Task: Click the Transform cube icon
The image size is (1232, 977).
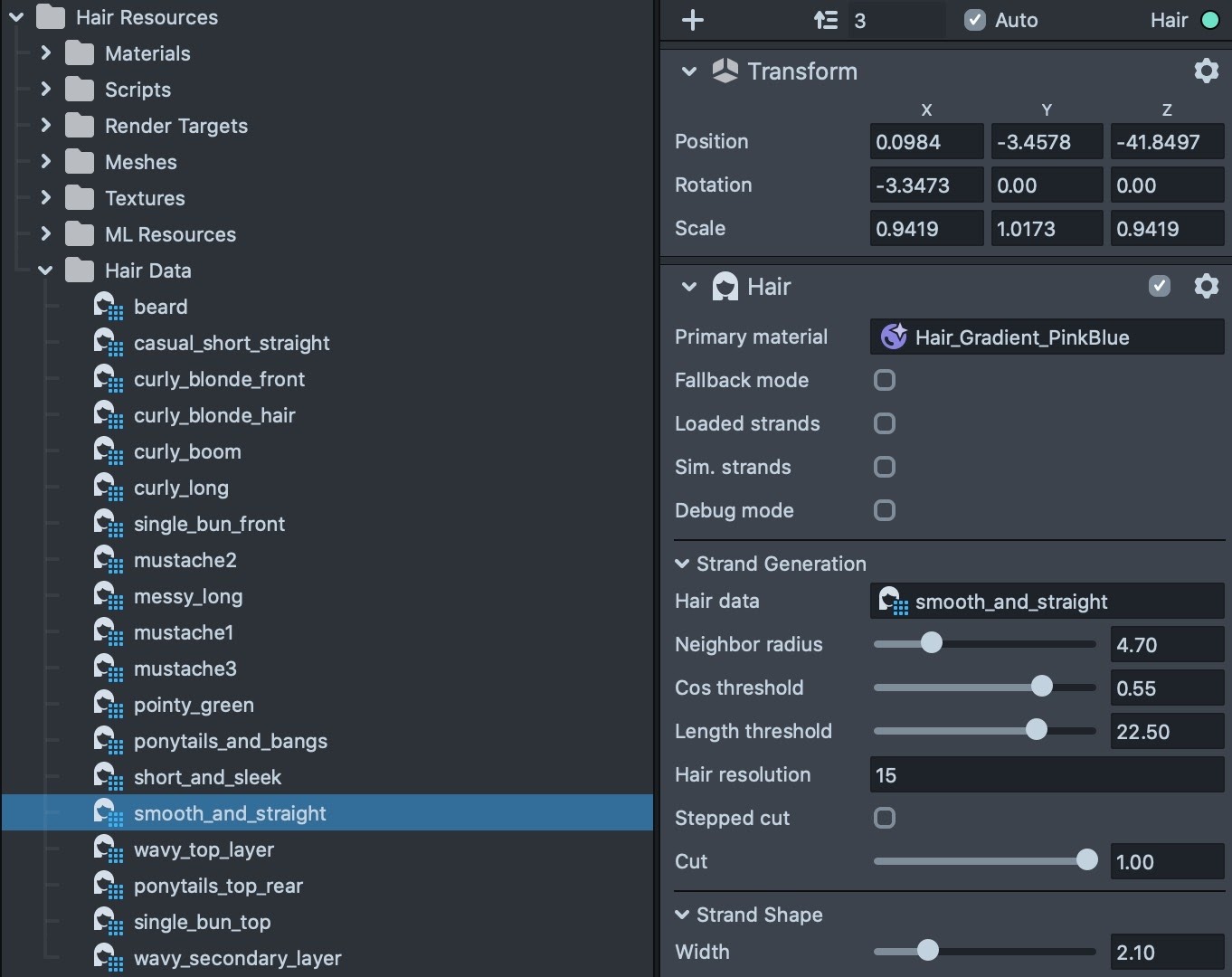Action: pos(725,71)
